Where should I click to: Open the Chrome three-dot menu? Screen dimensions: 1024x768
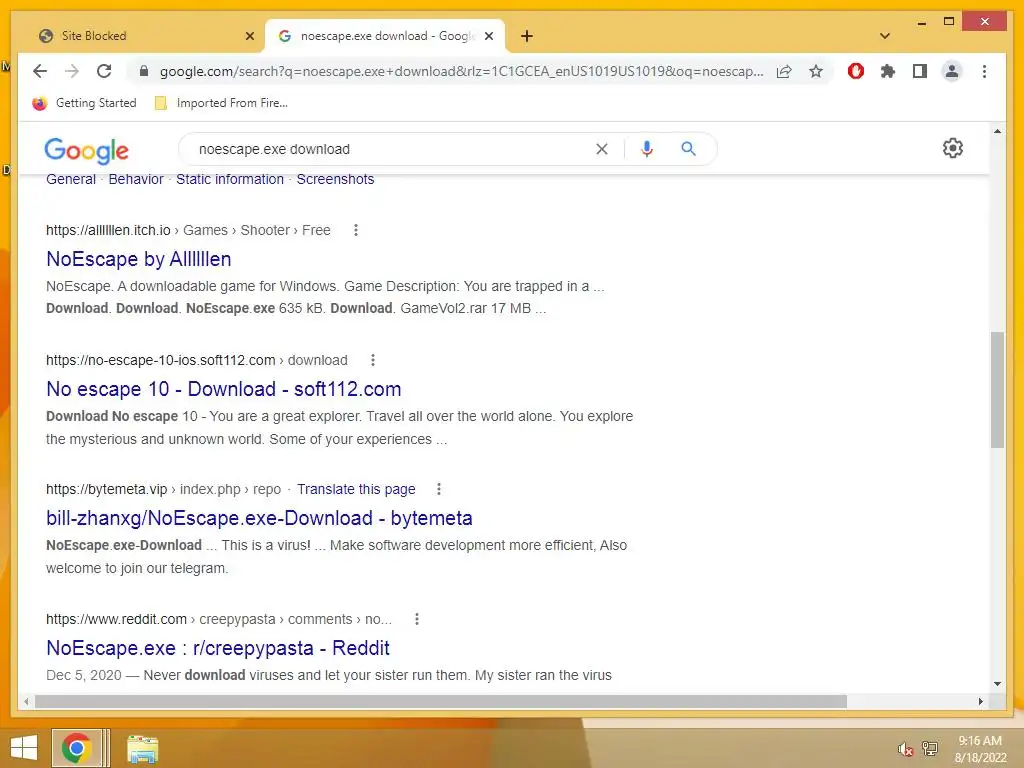coord(984,71)
